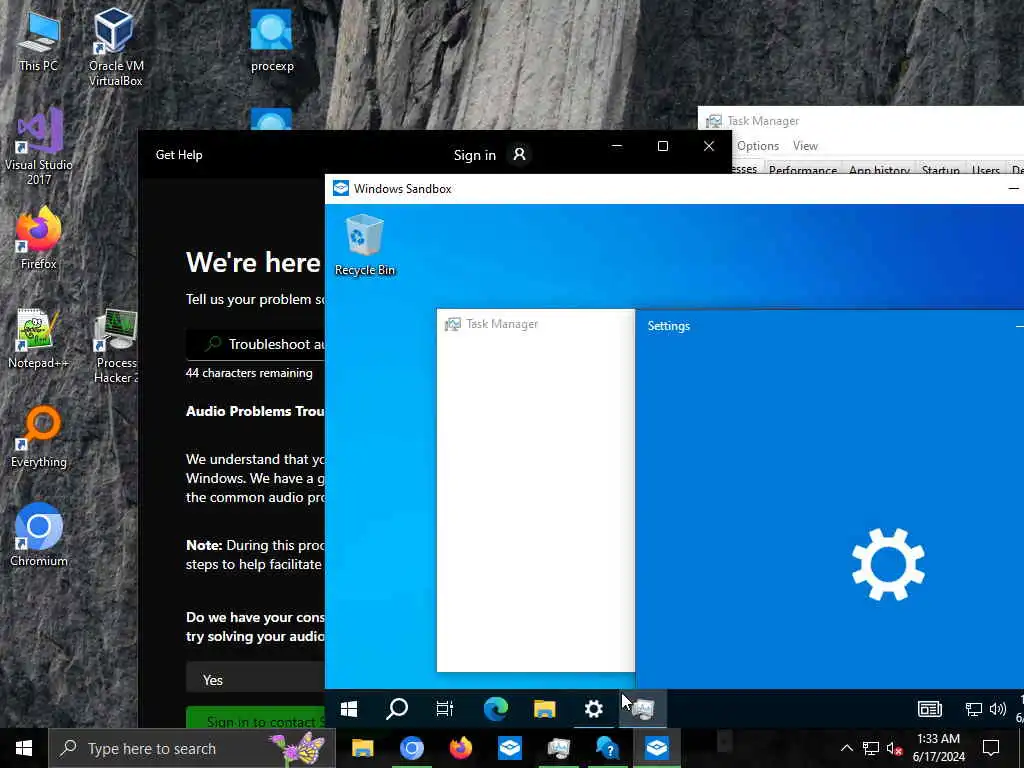Click the Troubleshoot search field in Get Help

pyautogui.click(x=255, y=344)
